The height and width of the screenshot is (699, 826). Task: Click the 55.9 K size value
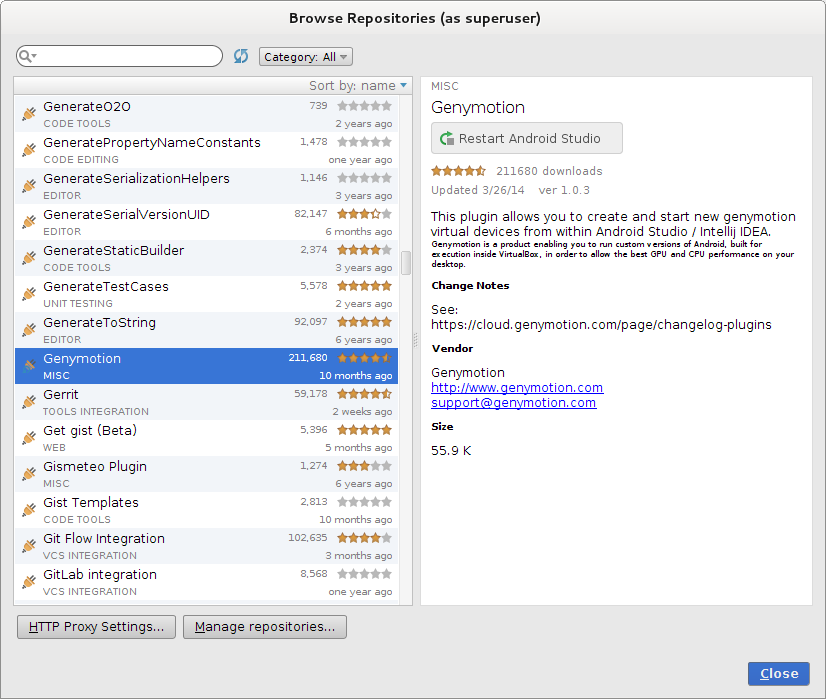[451, 451]
